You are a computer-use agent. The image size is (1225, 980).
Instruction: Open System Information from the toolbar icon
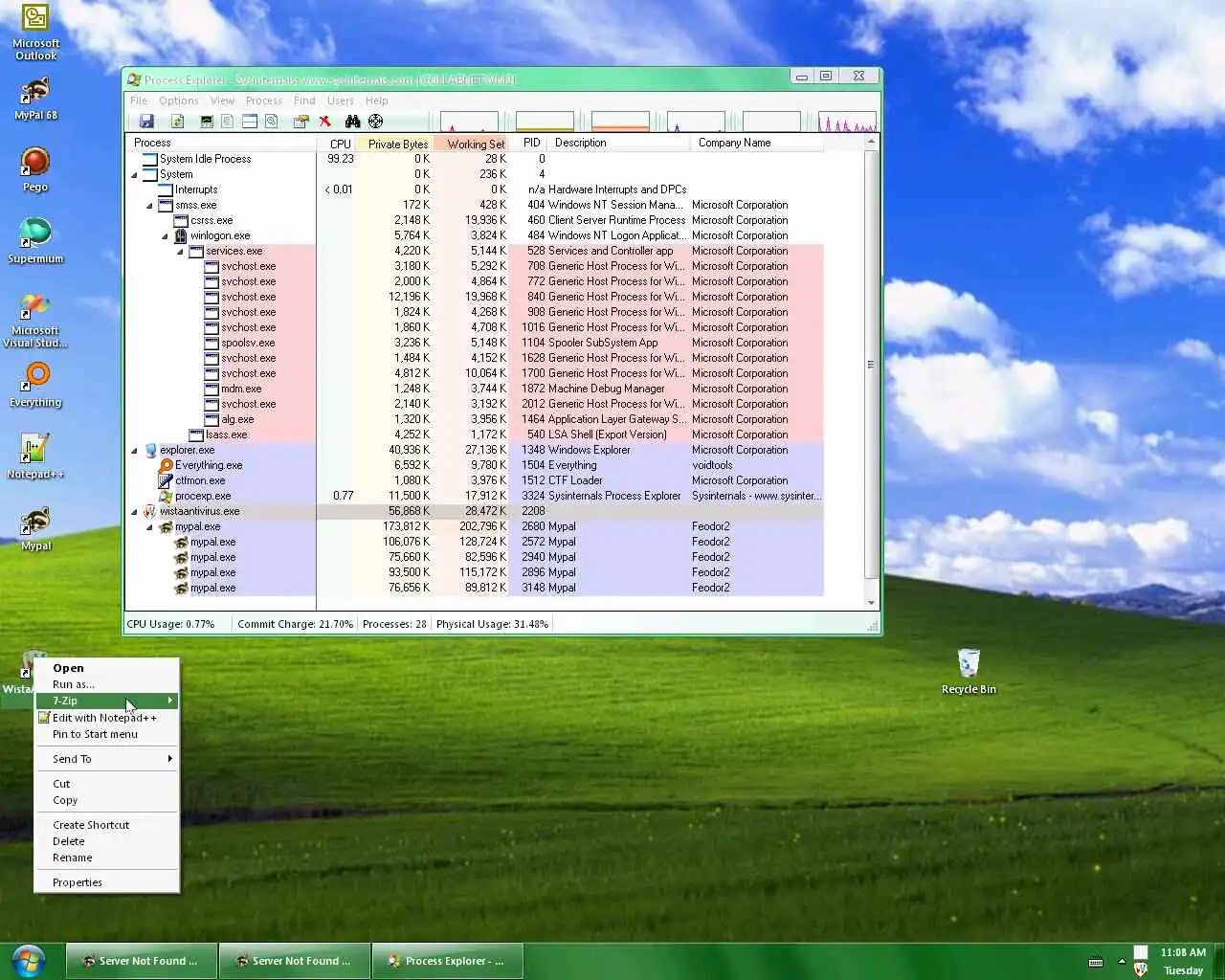(206, 122)
